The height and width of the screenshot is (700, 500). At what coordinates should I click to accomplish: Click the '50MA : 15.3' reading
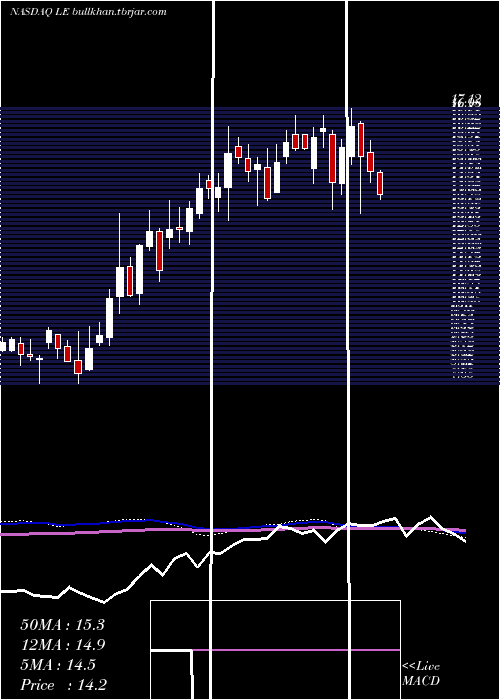[62, 625]
